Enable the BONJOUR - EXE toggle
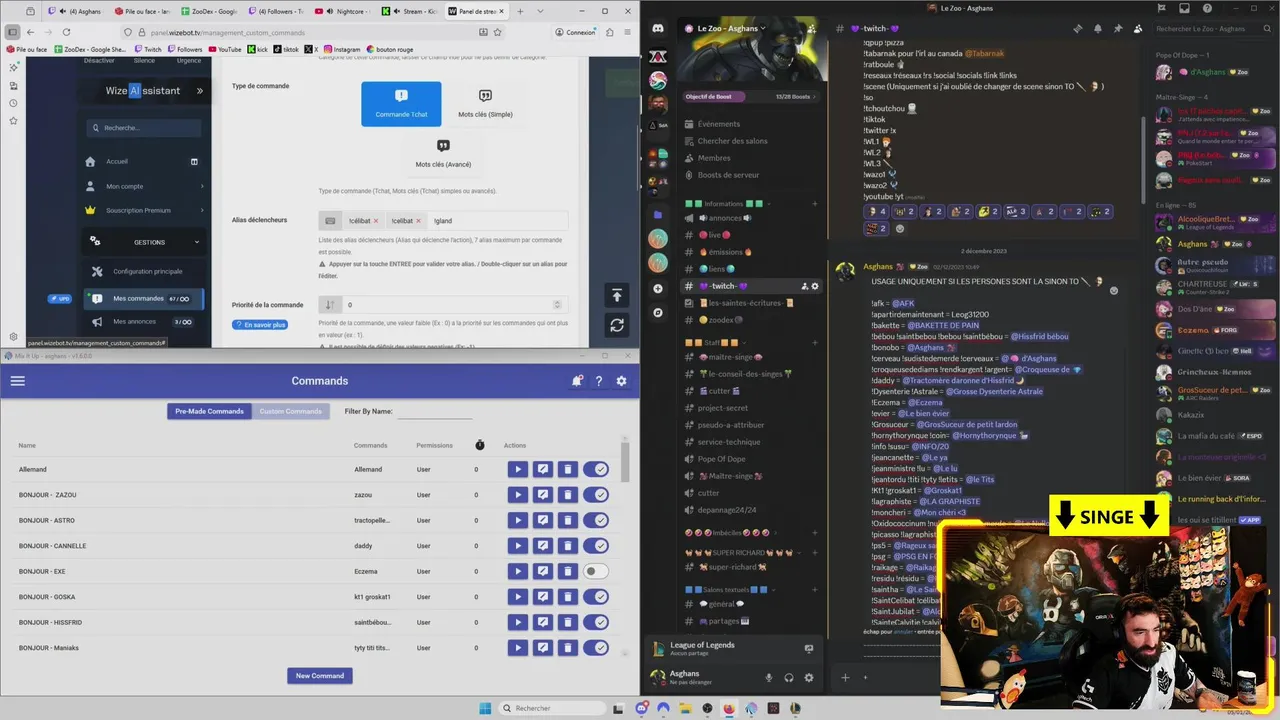 (x=596, y=571)
